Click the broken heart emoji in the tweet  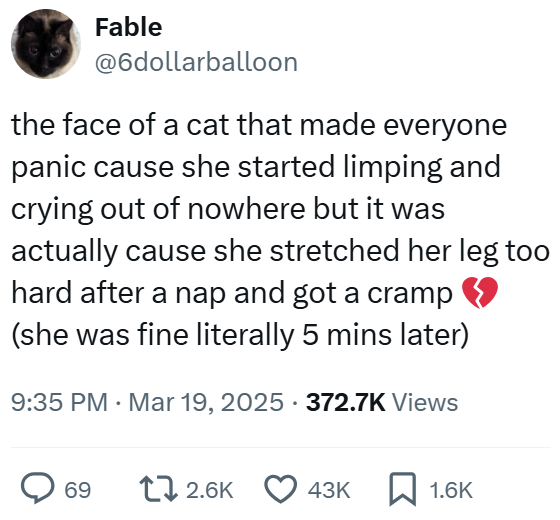[x=480, y=292]
